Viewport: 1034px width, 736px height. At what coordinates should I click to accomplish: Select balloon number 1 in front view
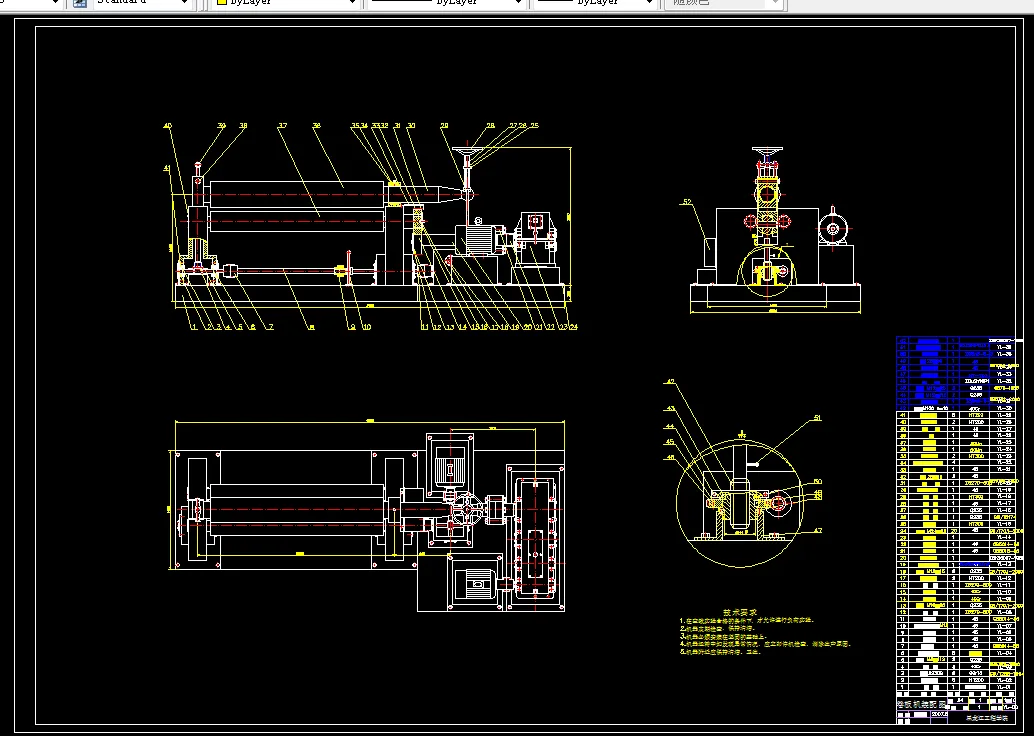tap(194, 326)
